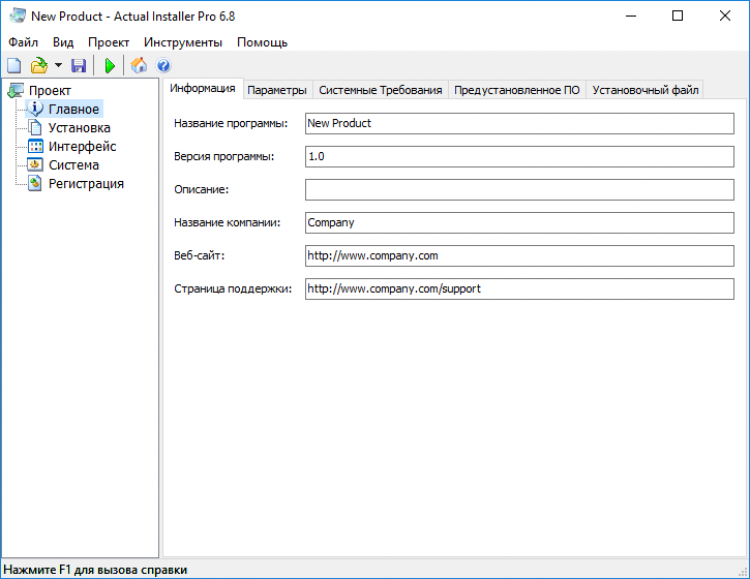750x579 pixels.
Task: Click the 'Описание:' label
Action: coord(201,189)
